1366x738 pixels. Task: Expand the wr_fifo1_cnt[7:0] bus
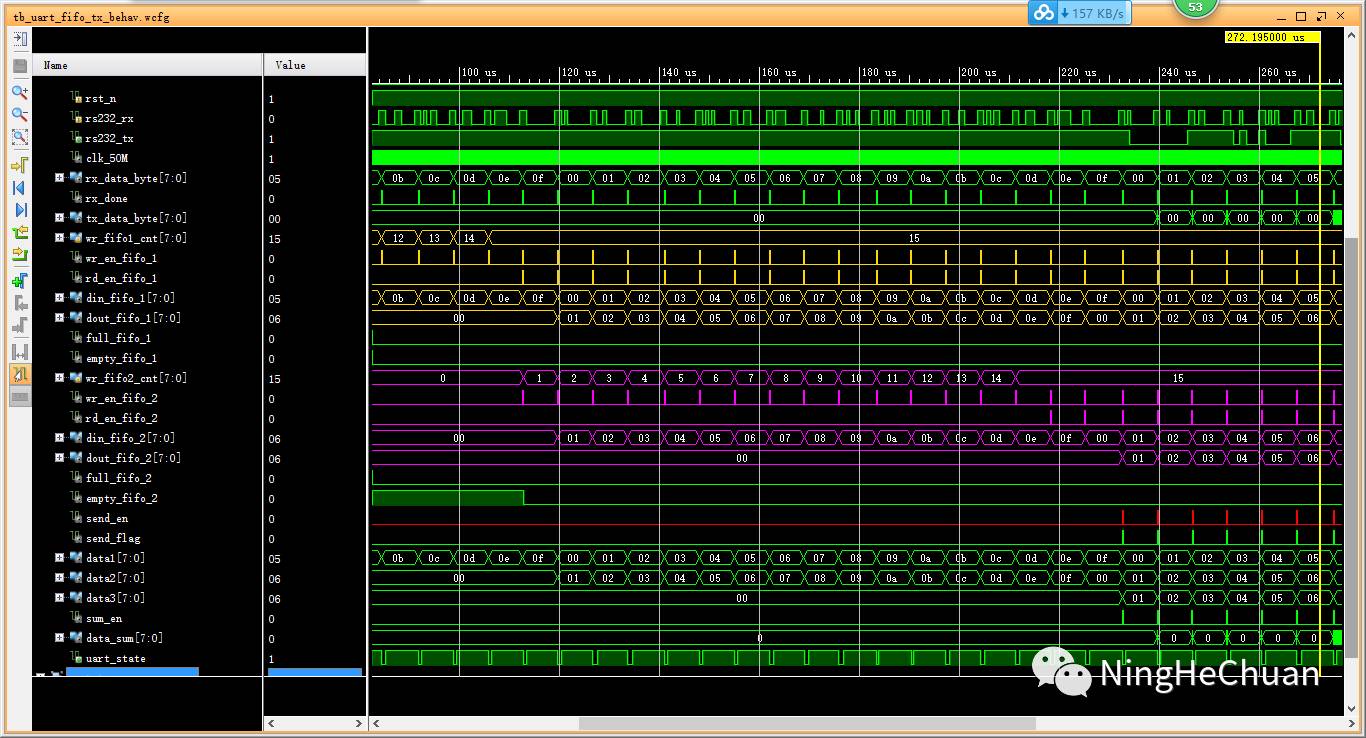click(60, 238)
